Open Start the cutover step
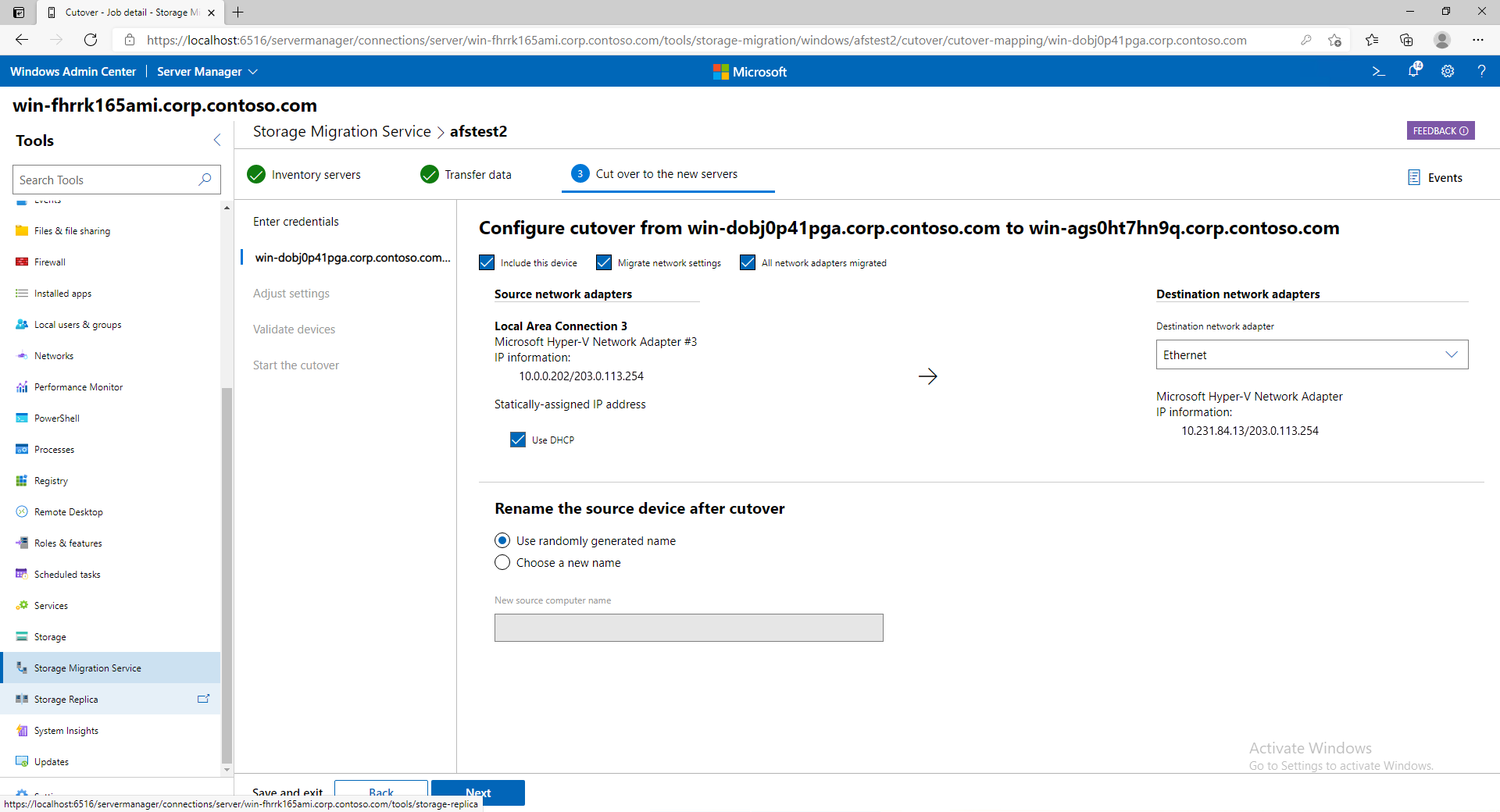This screenshot has width=1500, height=812. [x=296, y=365]
